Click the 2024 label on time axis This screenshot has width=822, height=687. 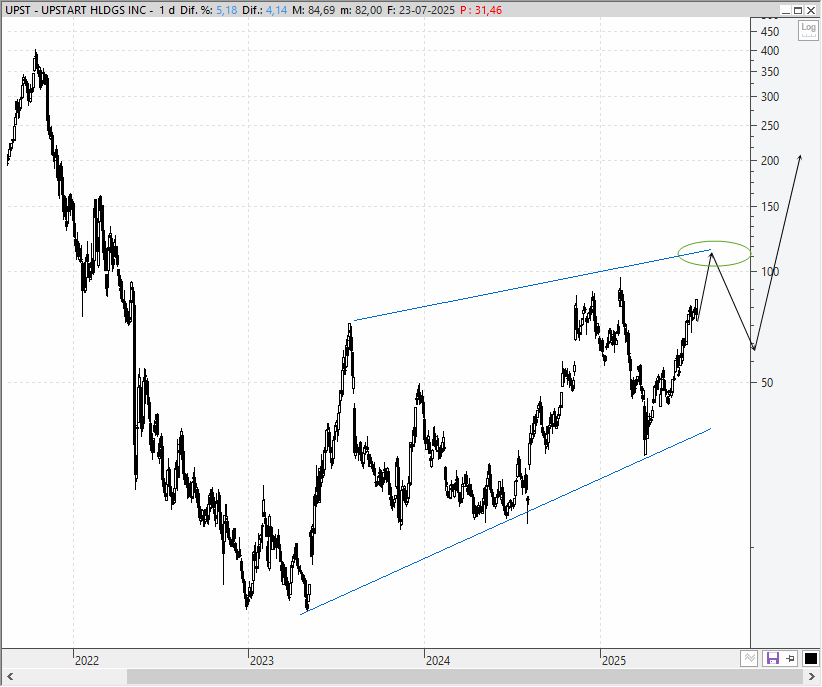click(438, 660)
